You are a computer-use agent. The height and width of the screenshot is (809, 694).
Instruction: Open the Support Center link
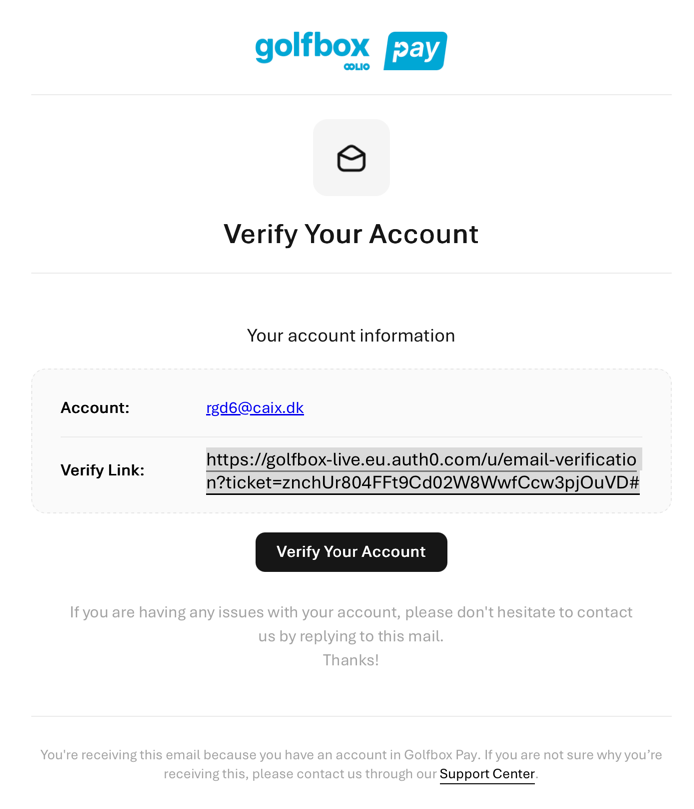click(487, 774)
